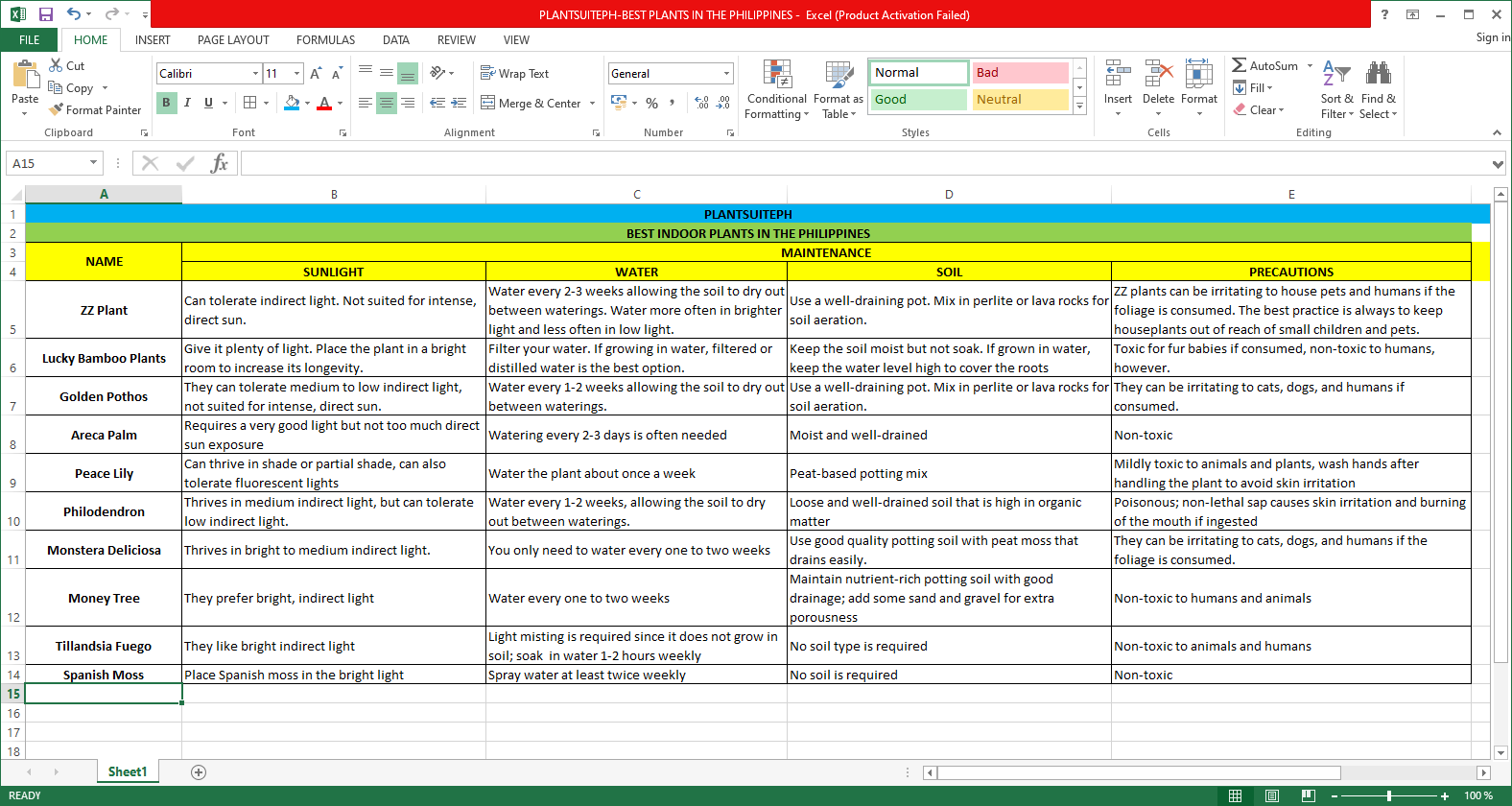1512x806 pixels.
Task: Apply the Neutral cell style
Action: 1021,100
